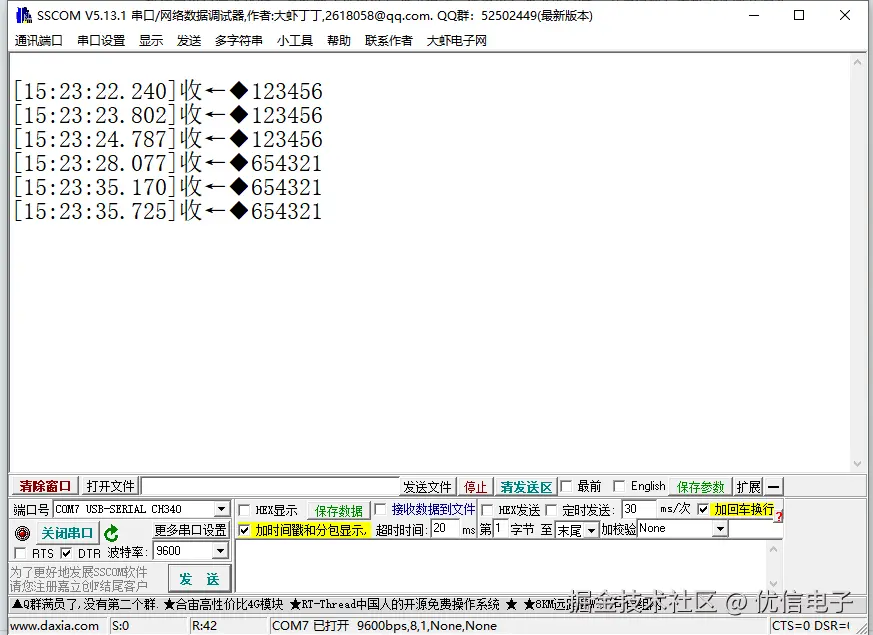Click the SSCOM application icon in the title bar

point(22,15)
